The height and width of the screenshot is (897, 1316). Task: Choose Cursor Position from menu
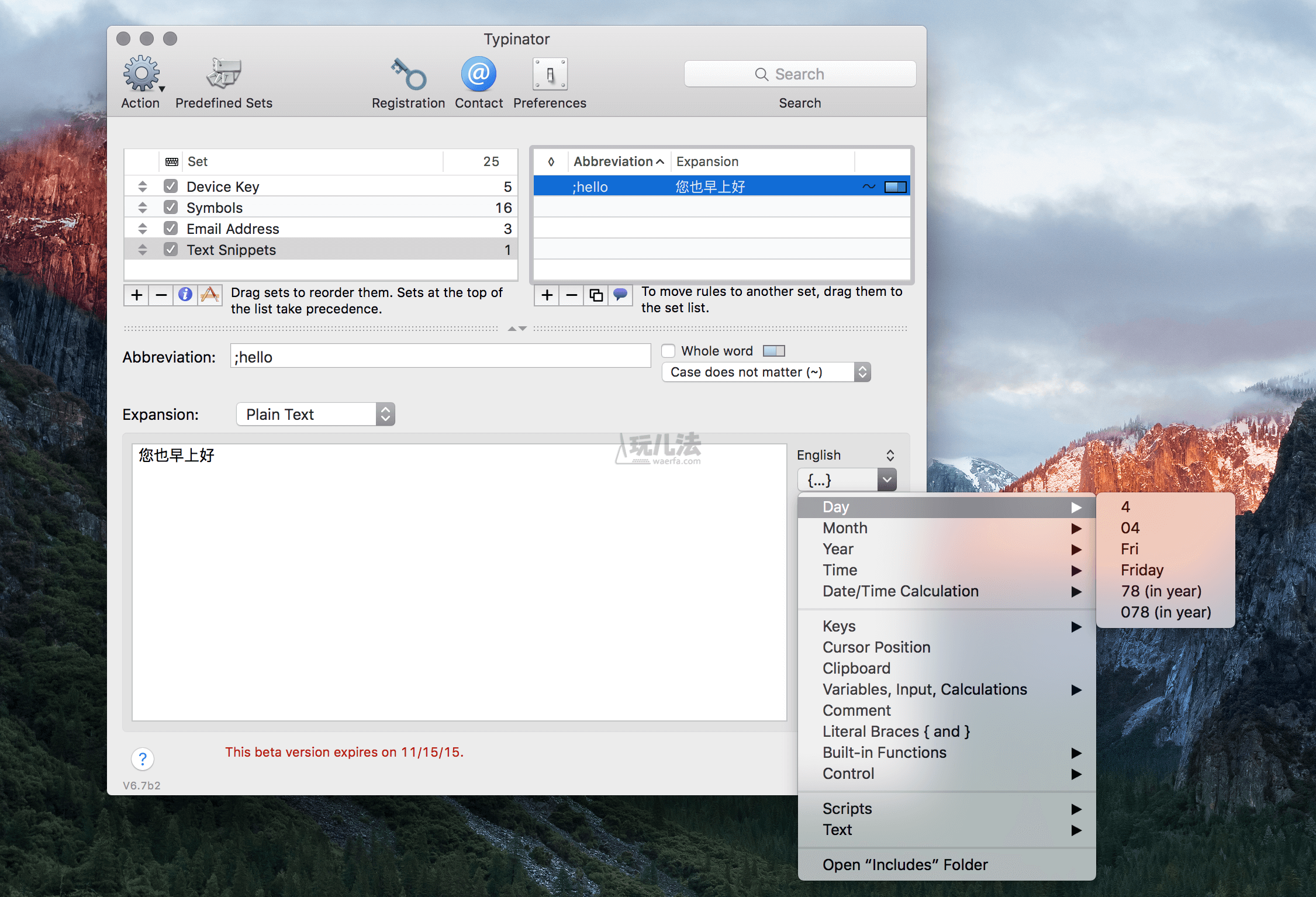pyautogui.click(x=947, y=647)
